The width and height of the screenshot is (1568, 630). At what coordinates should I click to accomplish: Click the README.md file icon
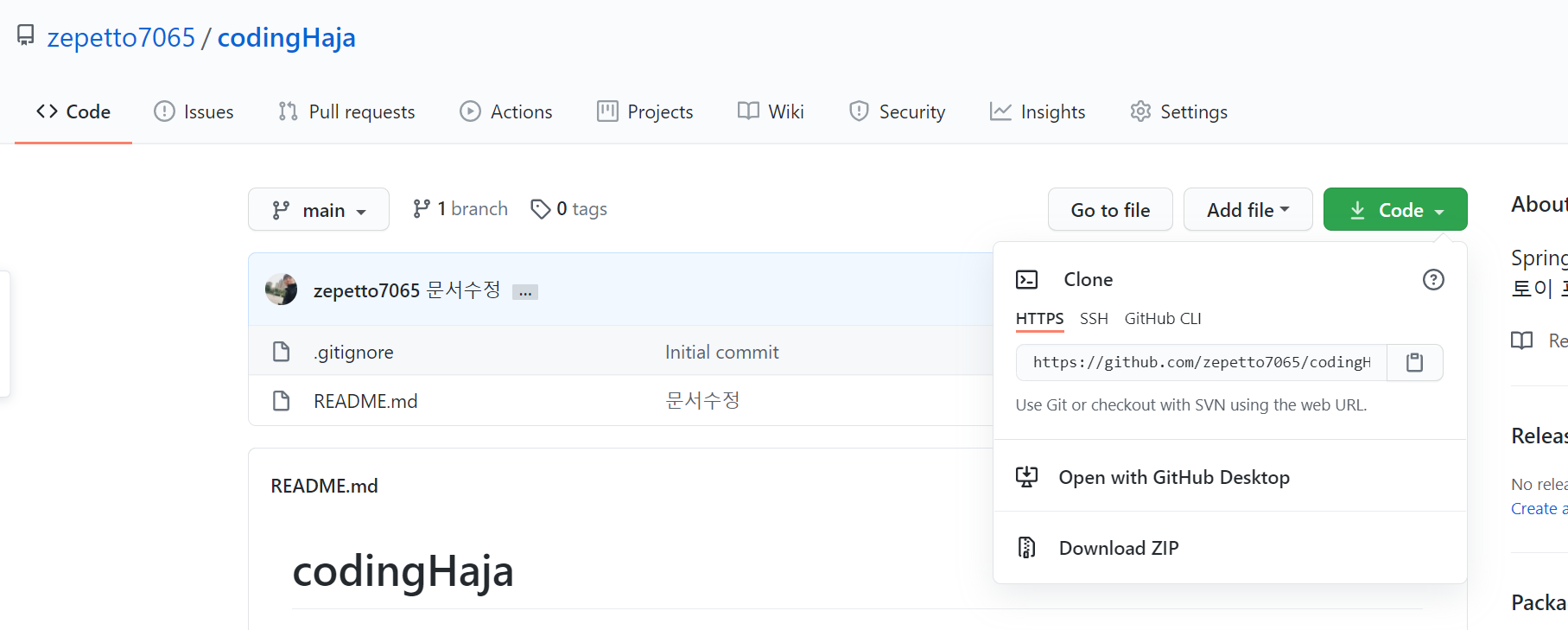coord(281,400)
